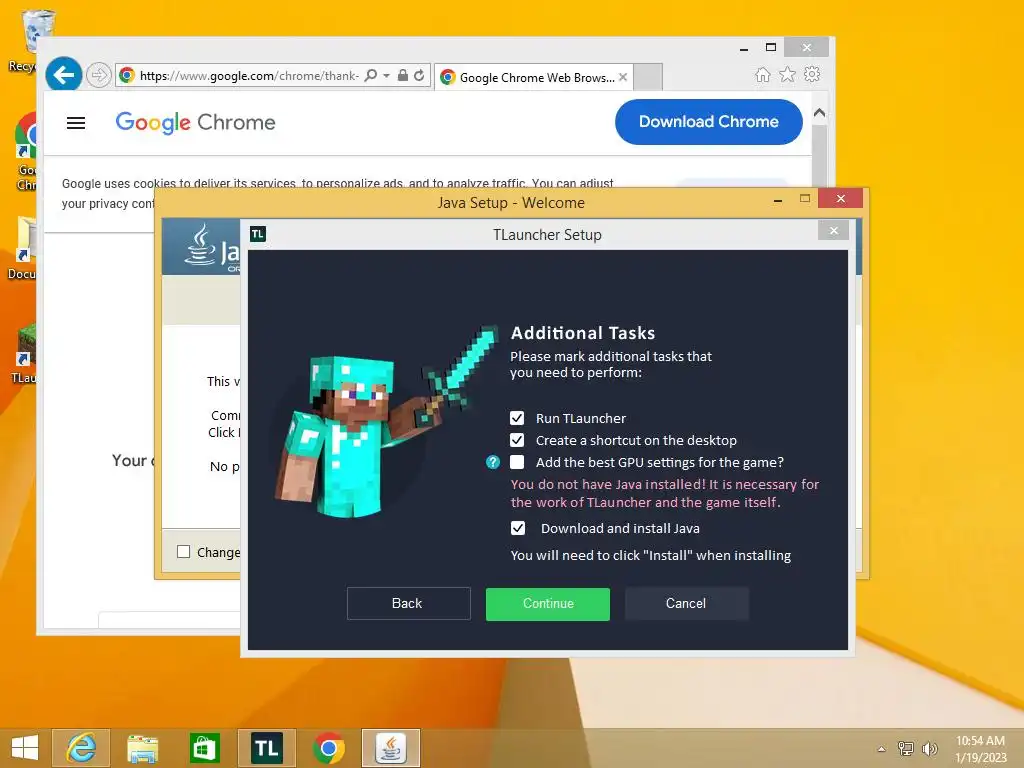Refresh the page in Internet Explorer

pyautogui.click(x=419, y=75)
